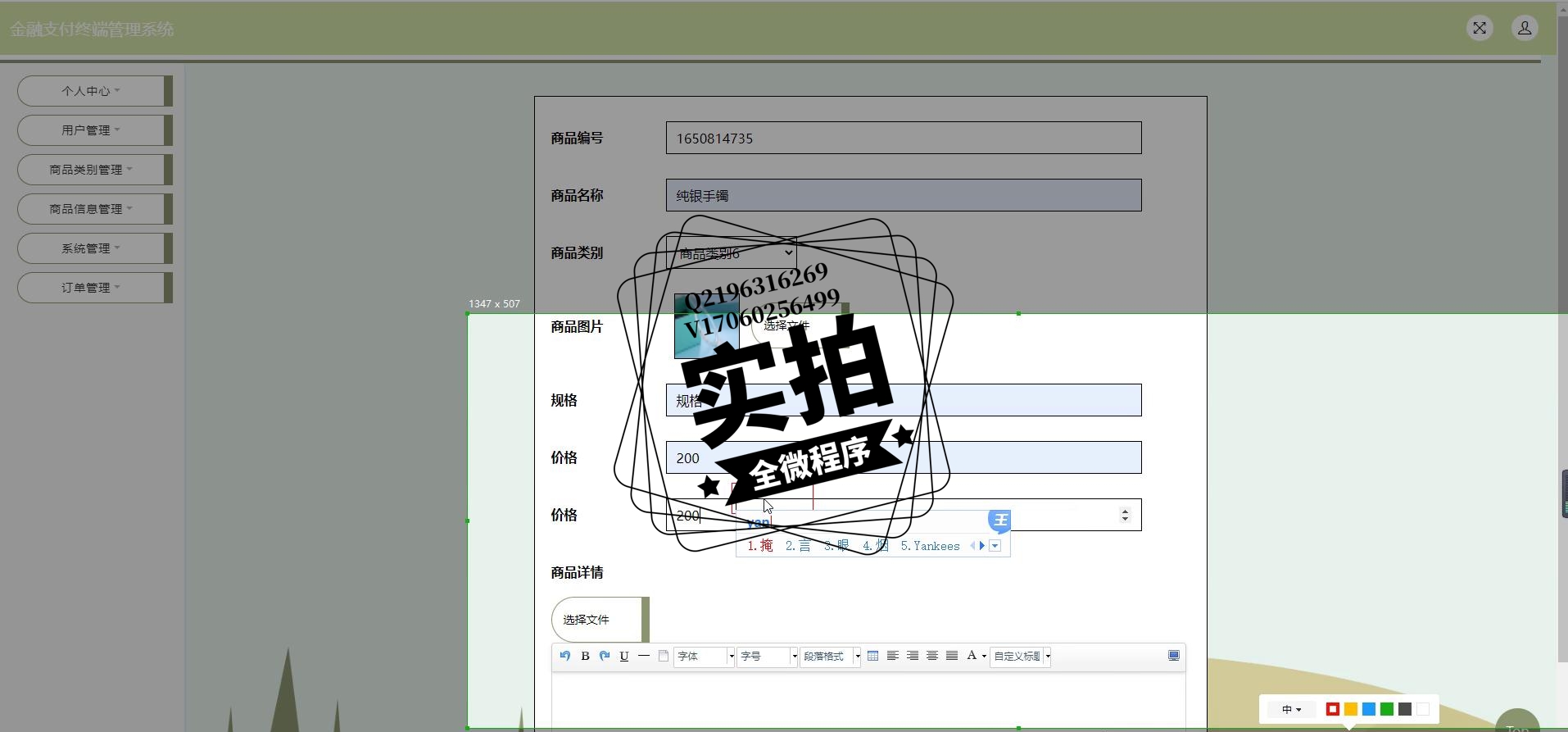Expand the 商品信息管理 menu
Screen dimensions: 1568x732
[x=94, y=209]
